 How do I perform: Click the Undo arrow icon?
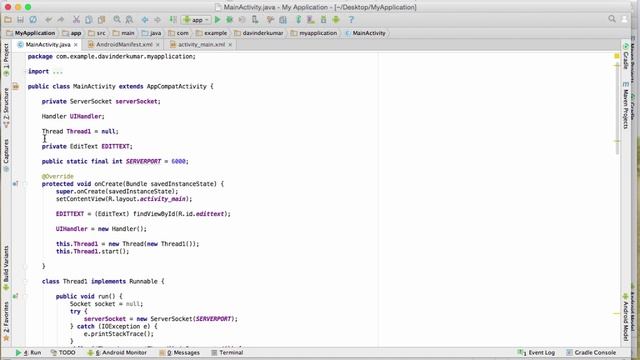49,20
